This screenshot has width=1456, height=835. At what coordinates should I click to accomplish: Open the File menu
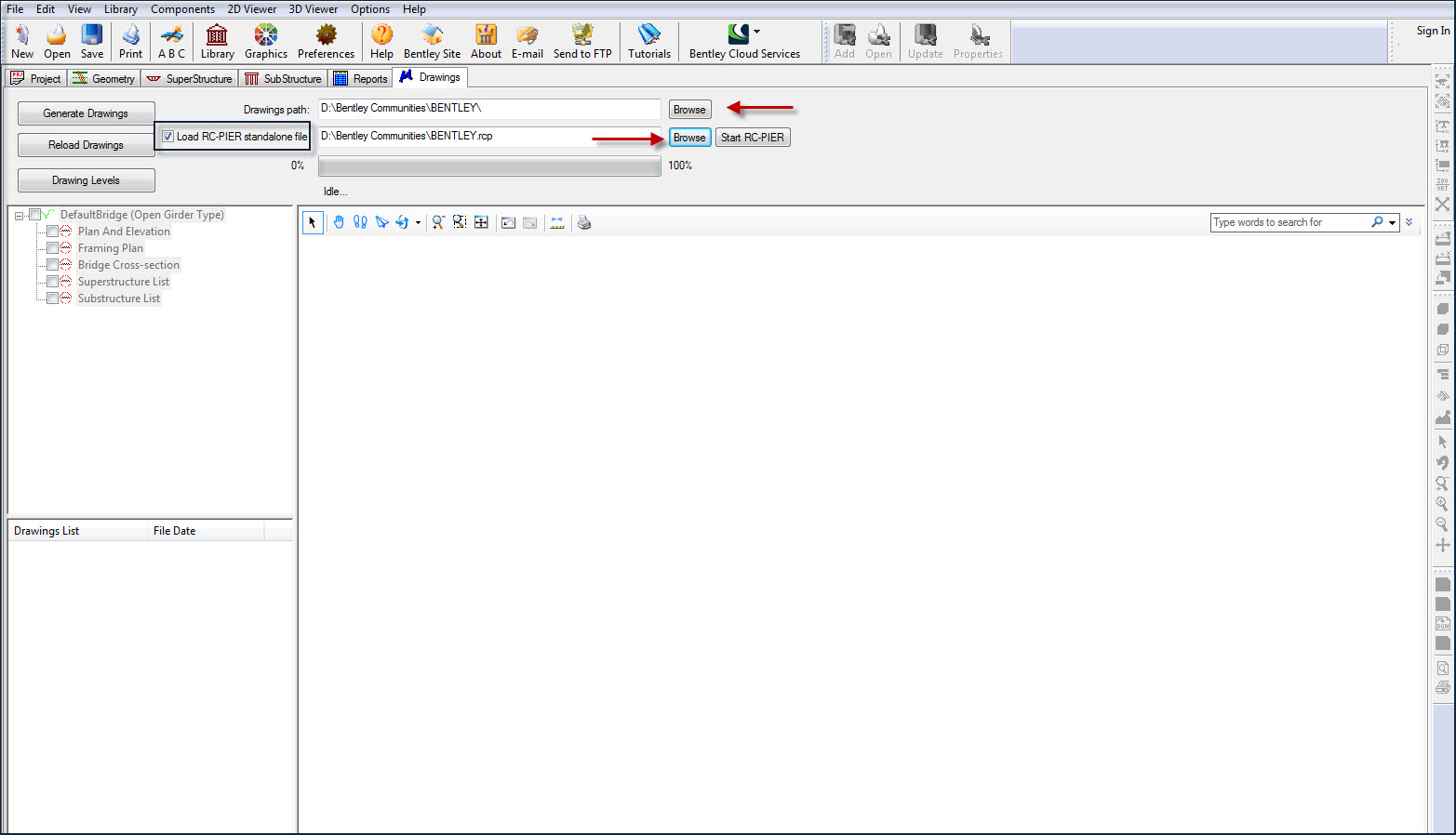pyautogui.click(x=15, y=9)
